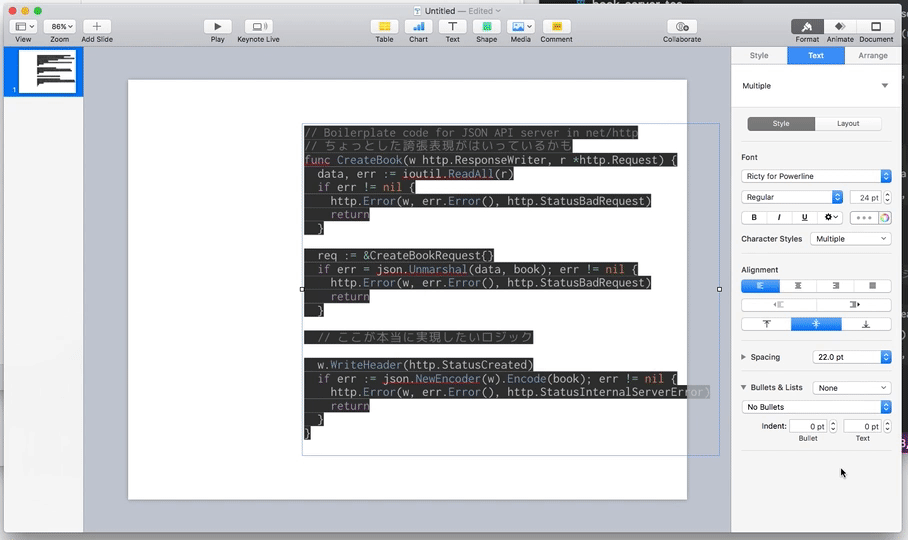Open Collaborate sharing options
908x540 pixels.
tap(682, 26)
